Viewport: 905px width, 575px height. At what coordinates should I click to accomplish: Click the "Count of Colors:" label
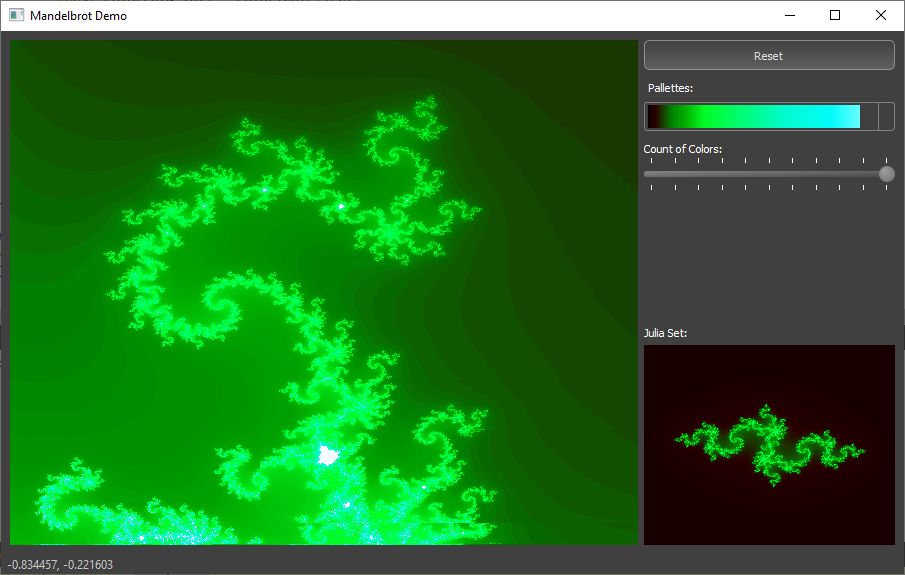pyautogui.click(x=682, y=149)
